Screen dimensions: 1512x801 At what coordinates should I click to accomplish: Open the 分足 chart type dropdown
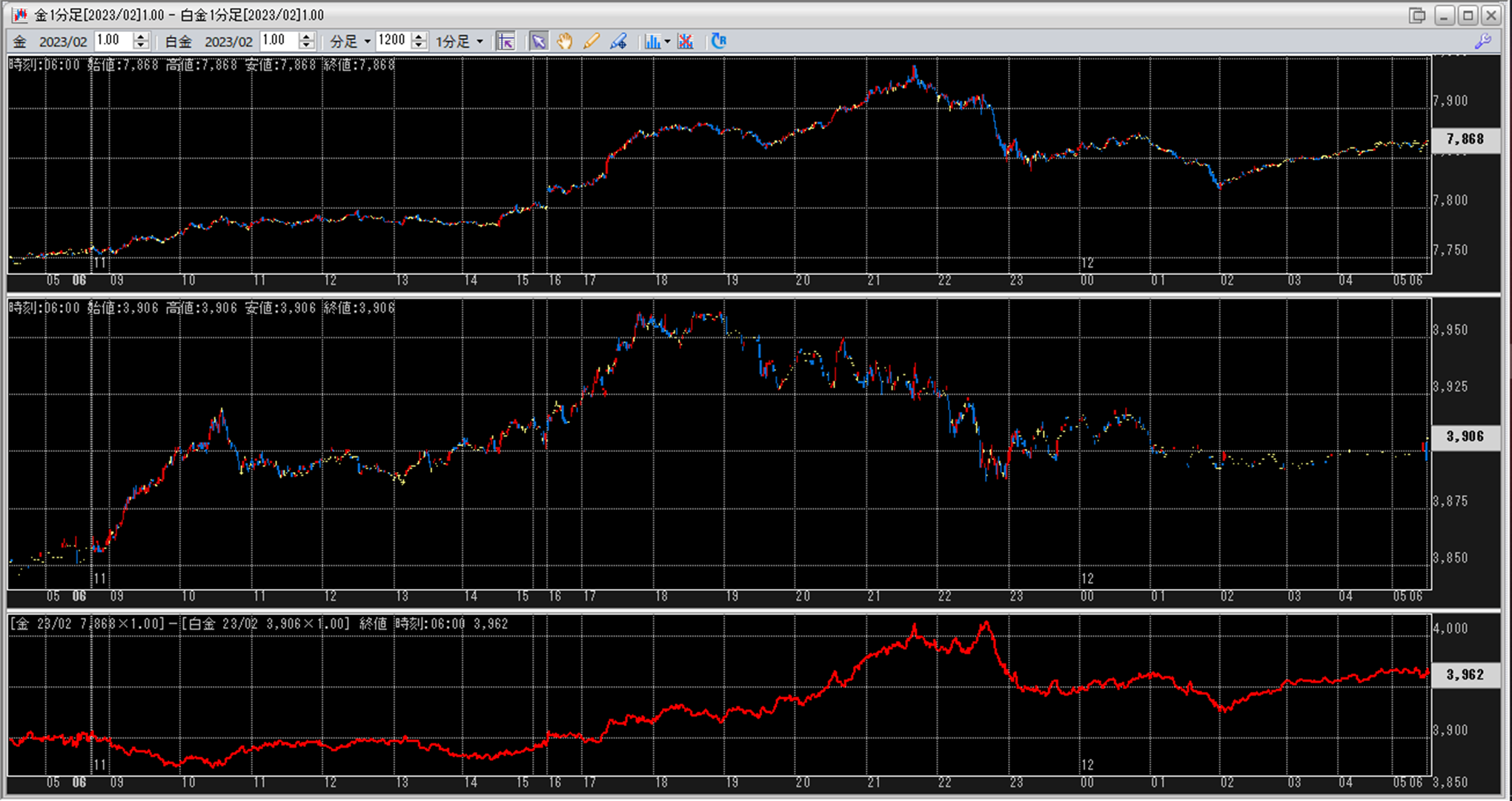pos(350,41)
